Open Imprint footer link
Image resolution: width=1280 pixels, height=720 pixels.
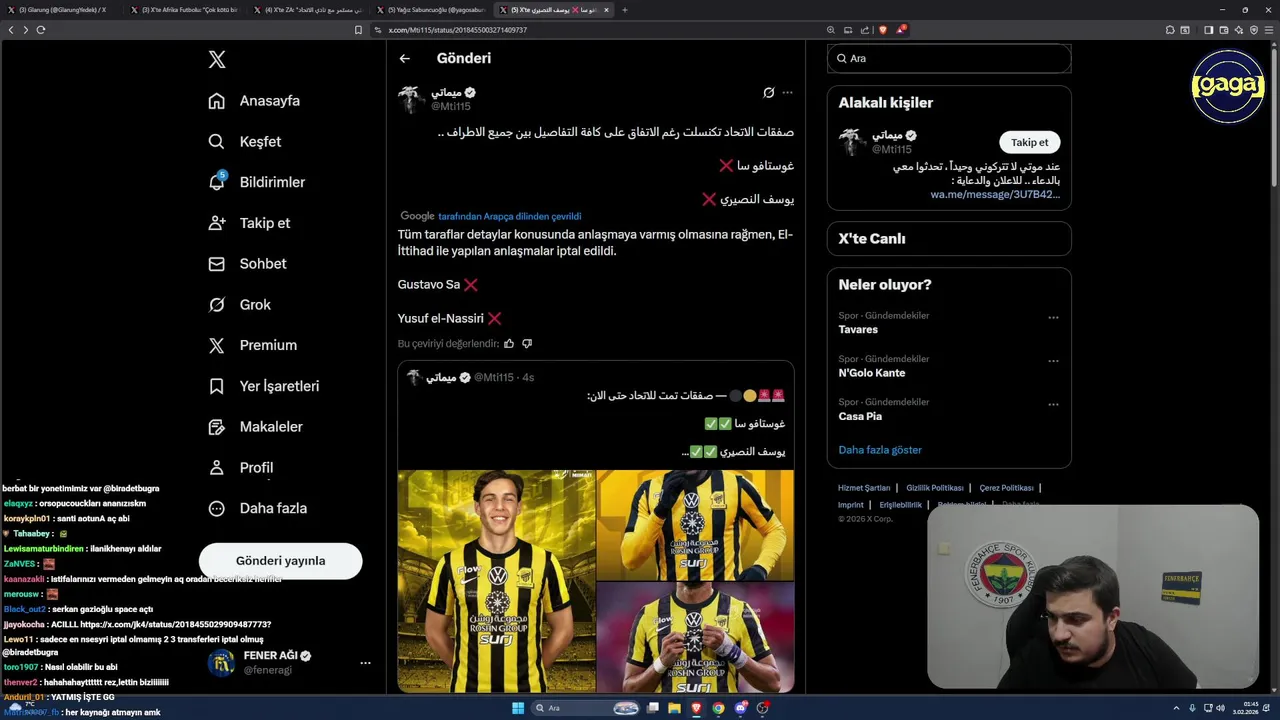[851, 505]
